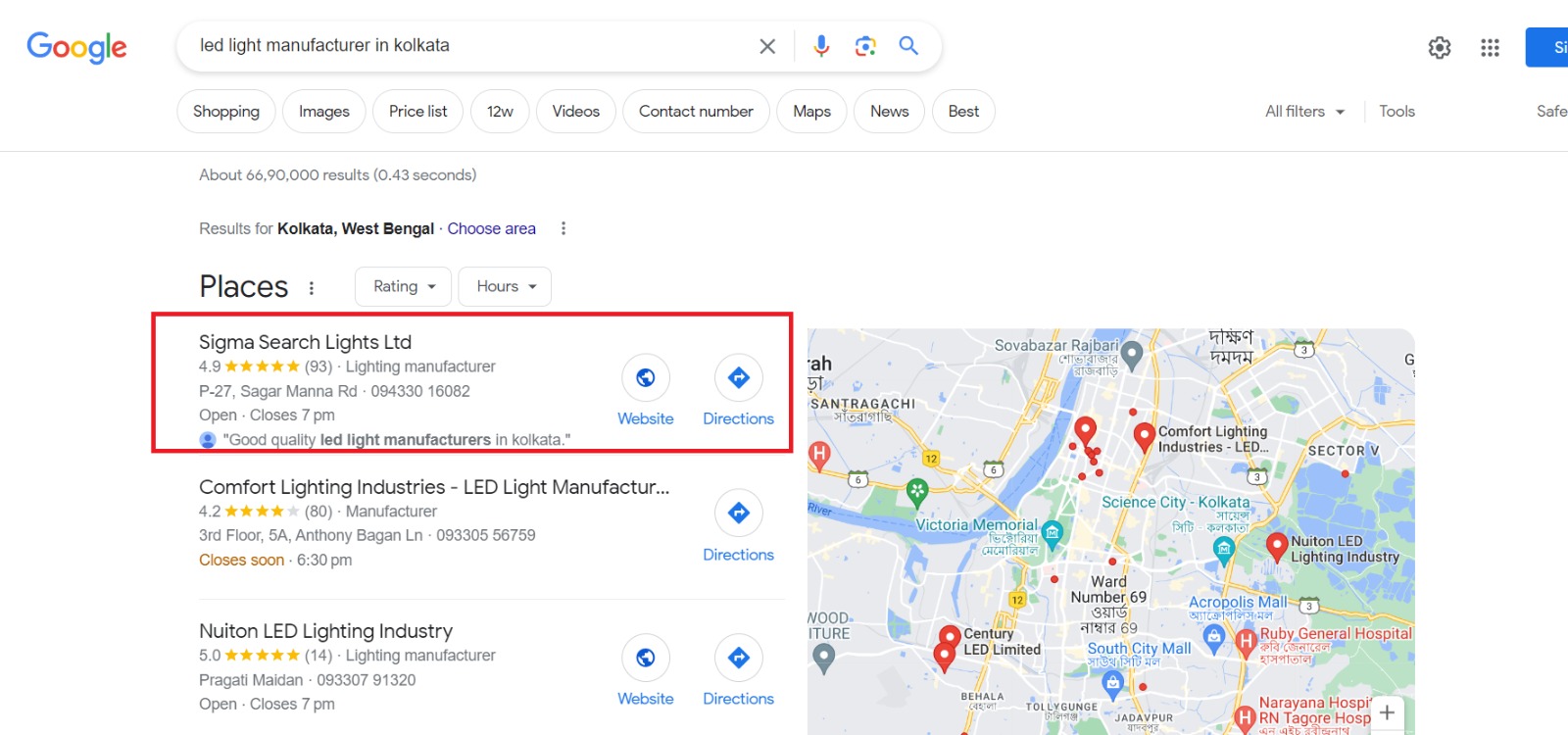1568x735 pixels.
Task: Switch to the Images tab
Action: pyautogui.click(x=323, y=112)
